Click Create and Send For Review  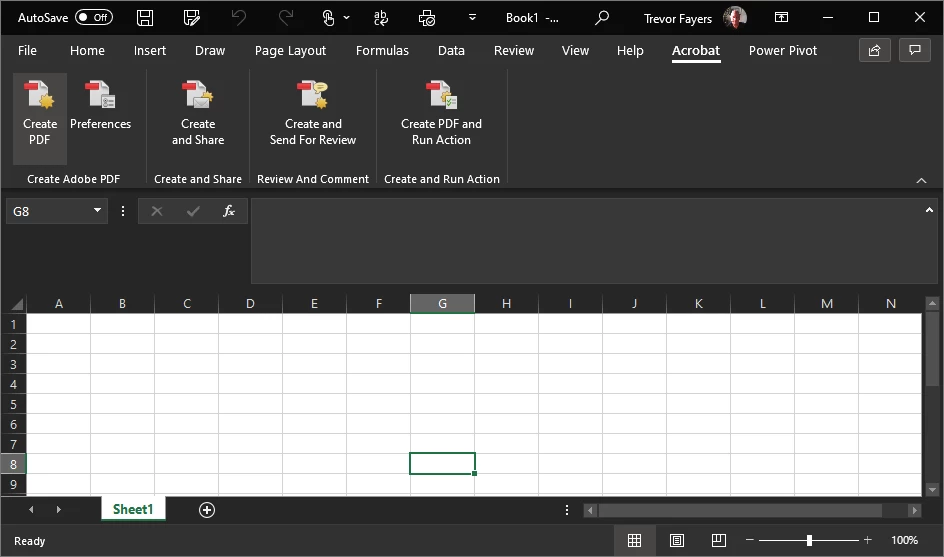pos(312,114)
